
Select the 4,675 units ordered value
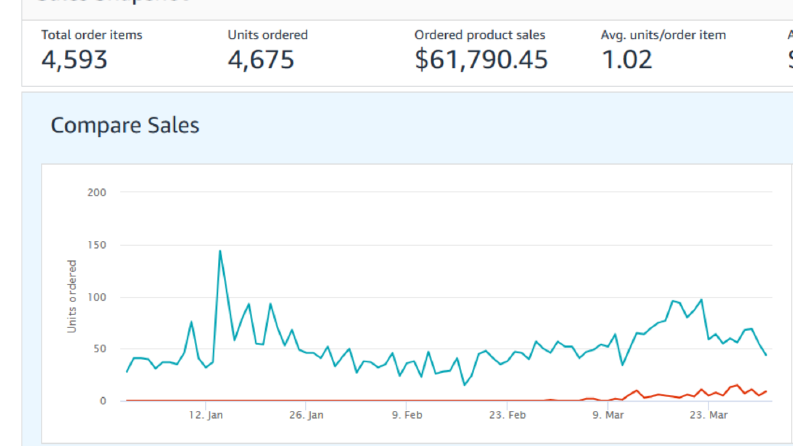pos(261,60)
